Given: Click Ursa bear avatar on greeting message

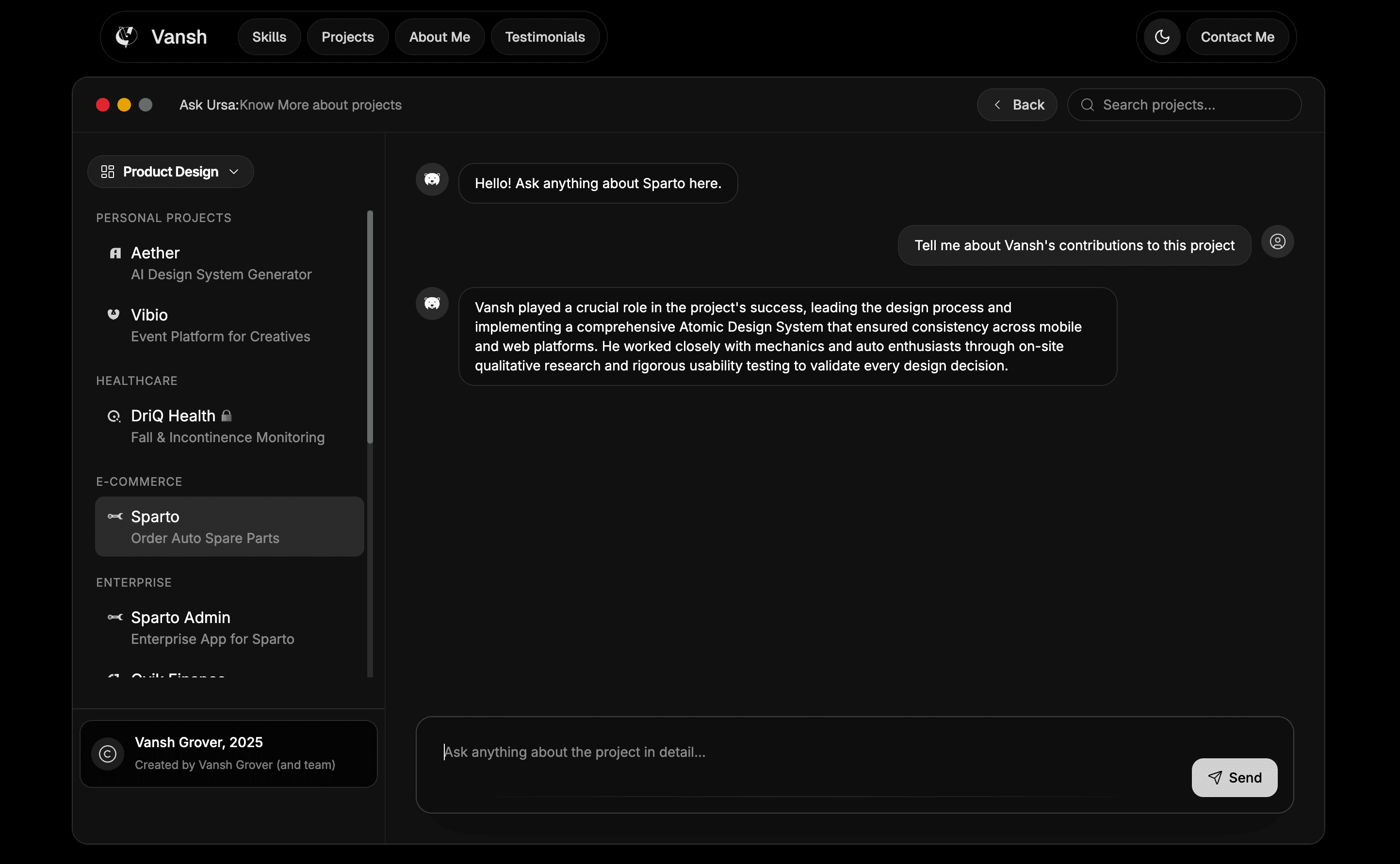Looking at the screenshot, I should (x=432, y=179).
